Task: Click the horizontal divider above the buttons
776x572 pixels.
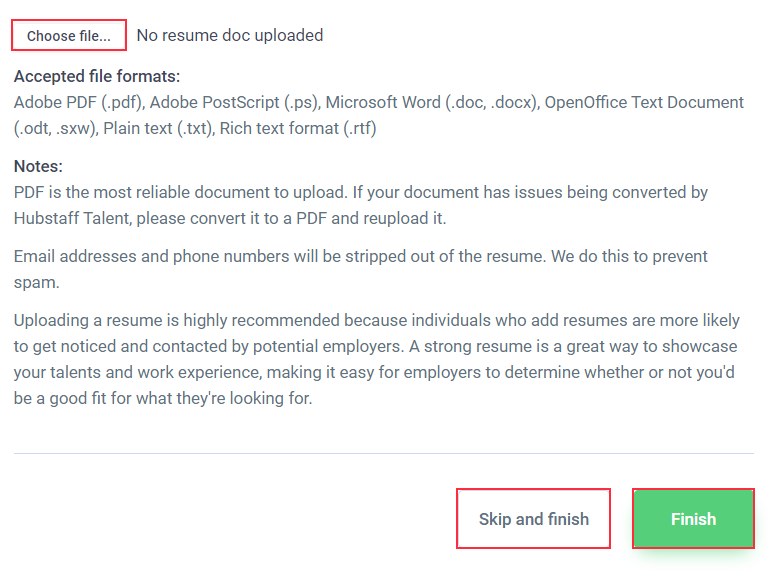Action: point(384,453)
